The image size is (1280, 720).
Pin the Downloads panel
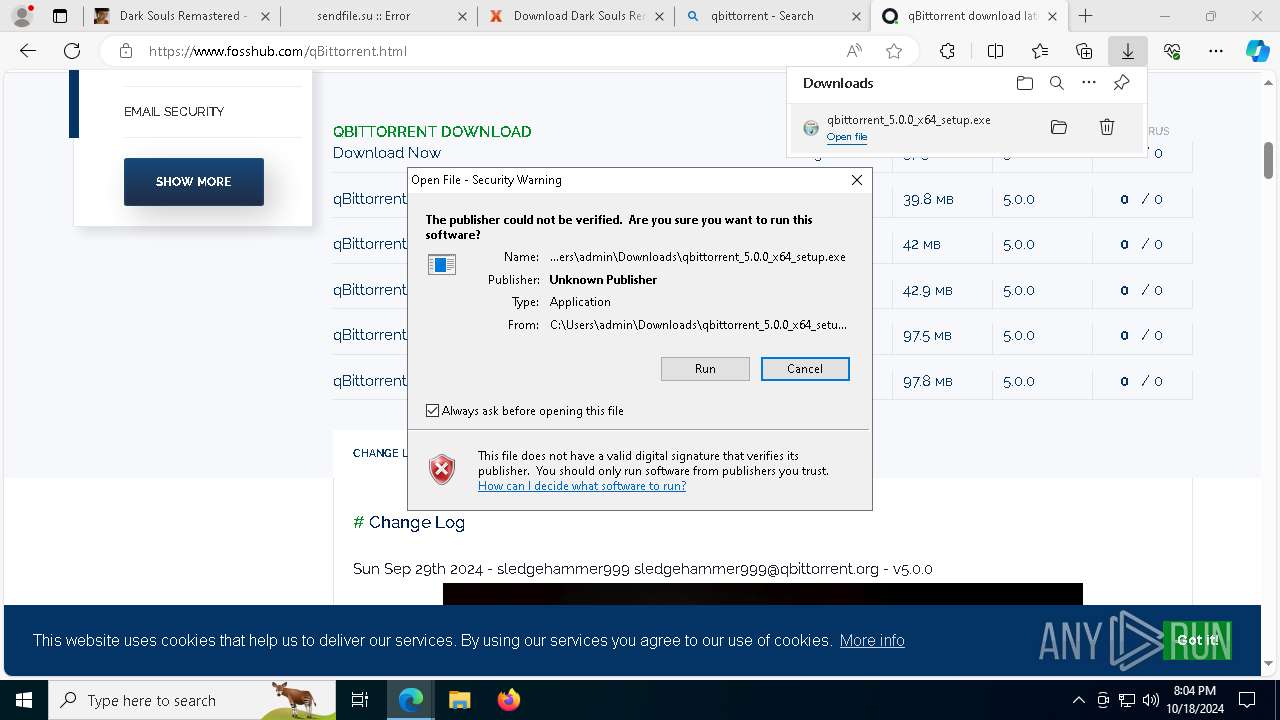click(1121, 83)
